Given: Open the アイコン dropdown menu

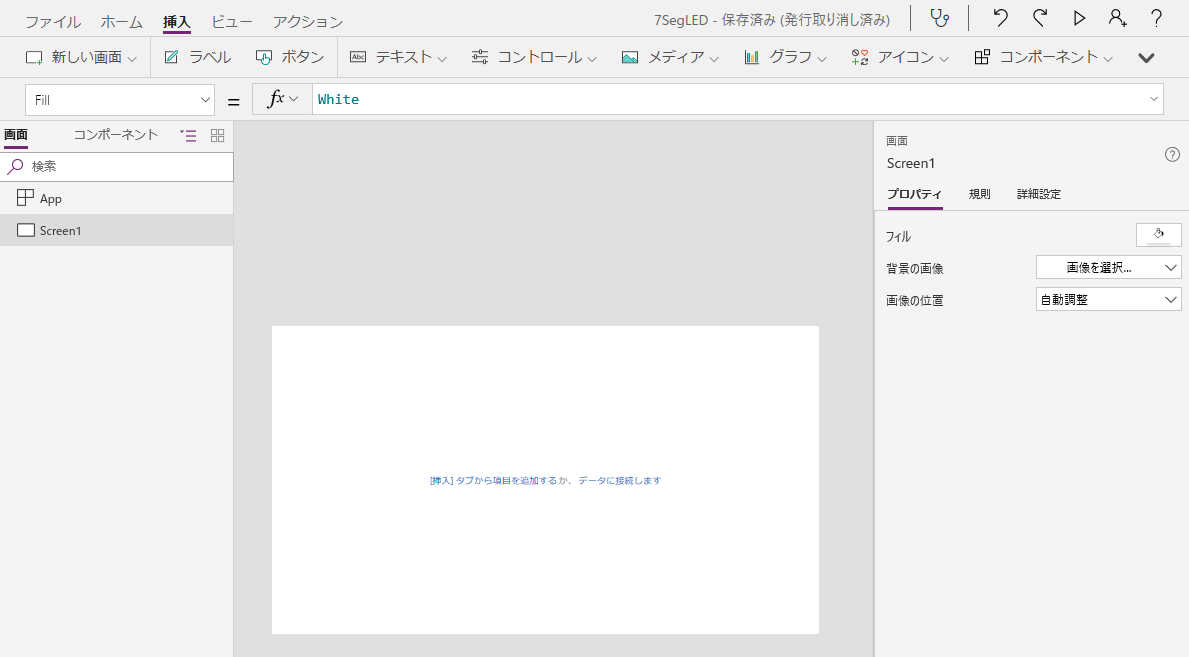Looking at the screenshot, I should [900, 57].
